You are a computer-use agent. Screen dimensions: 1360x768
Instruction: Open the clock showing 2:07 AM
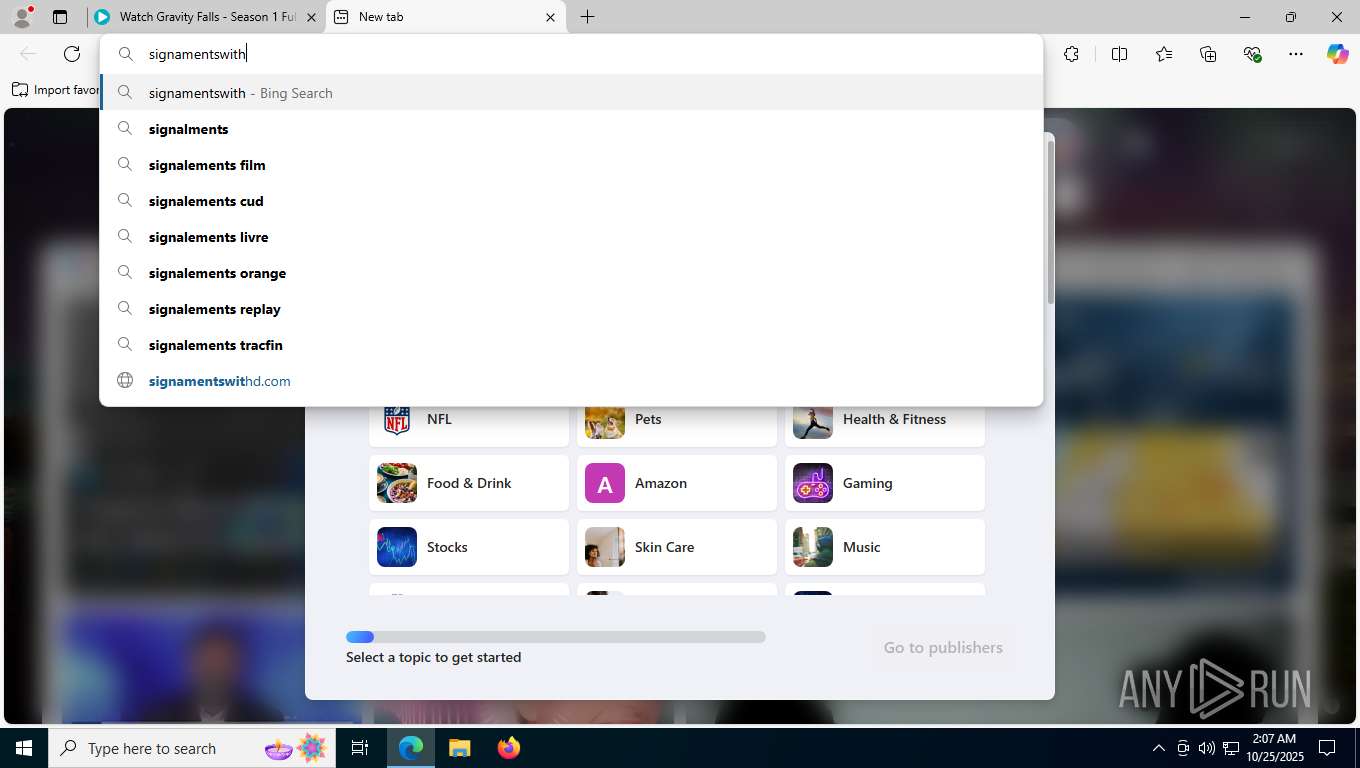tap(1274, 748)
